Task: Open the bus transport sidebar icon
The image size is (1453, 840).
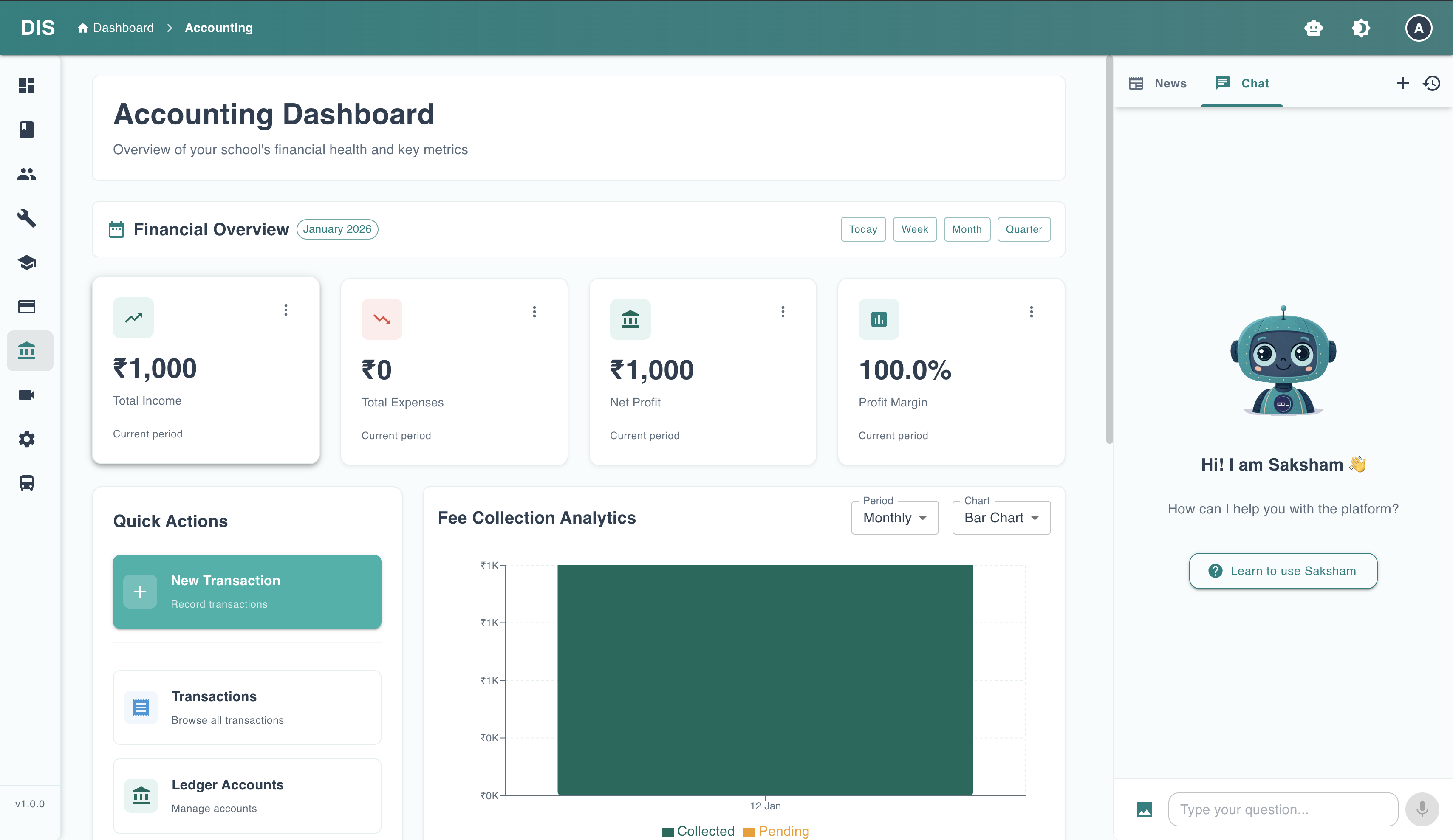Action: (x=26, y=483)
